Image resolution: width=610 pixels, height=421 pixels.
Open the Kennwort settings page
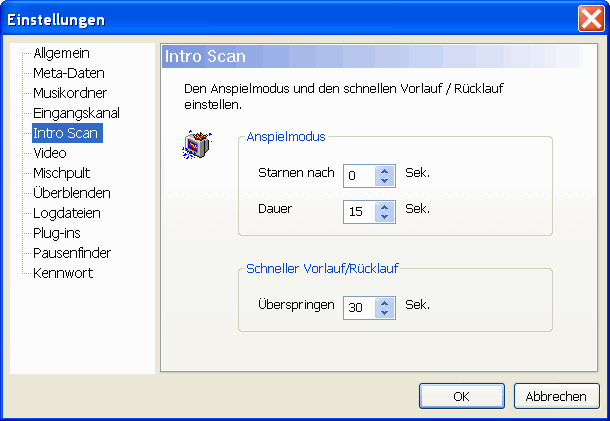[x=62, y=273]
